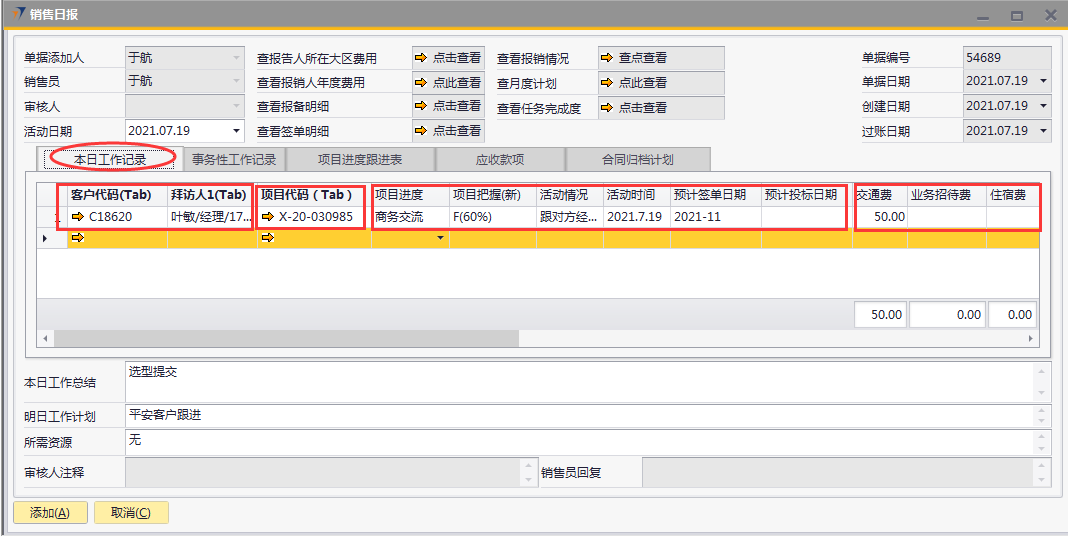This screenshot has width=1068, height=537.
Task: Click arrow icon for 查看报销情况
Action: tap(607, 58)
